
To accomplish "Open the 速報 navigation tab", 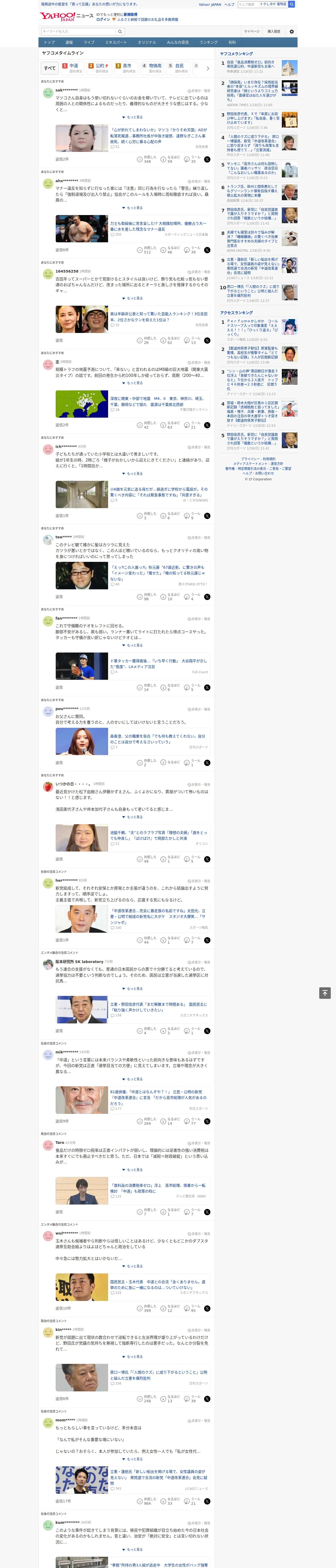I will click(x=69, y=43).
